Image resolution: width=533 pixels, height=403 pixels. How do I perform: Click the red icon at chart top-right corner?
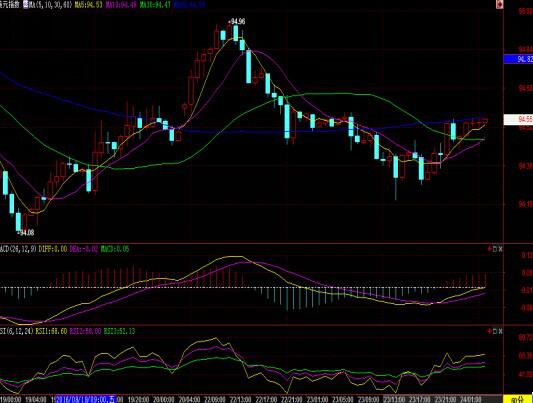(499, 4)
